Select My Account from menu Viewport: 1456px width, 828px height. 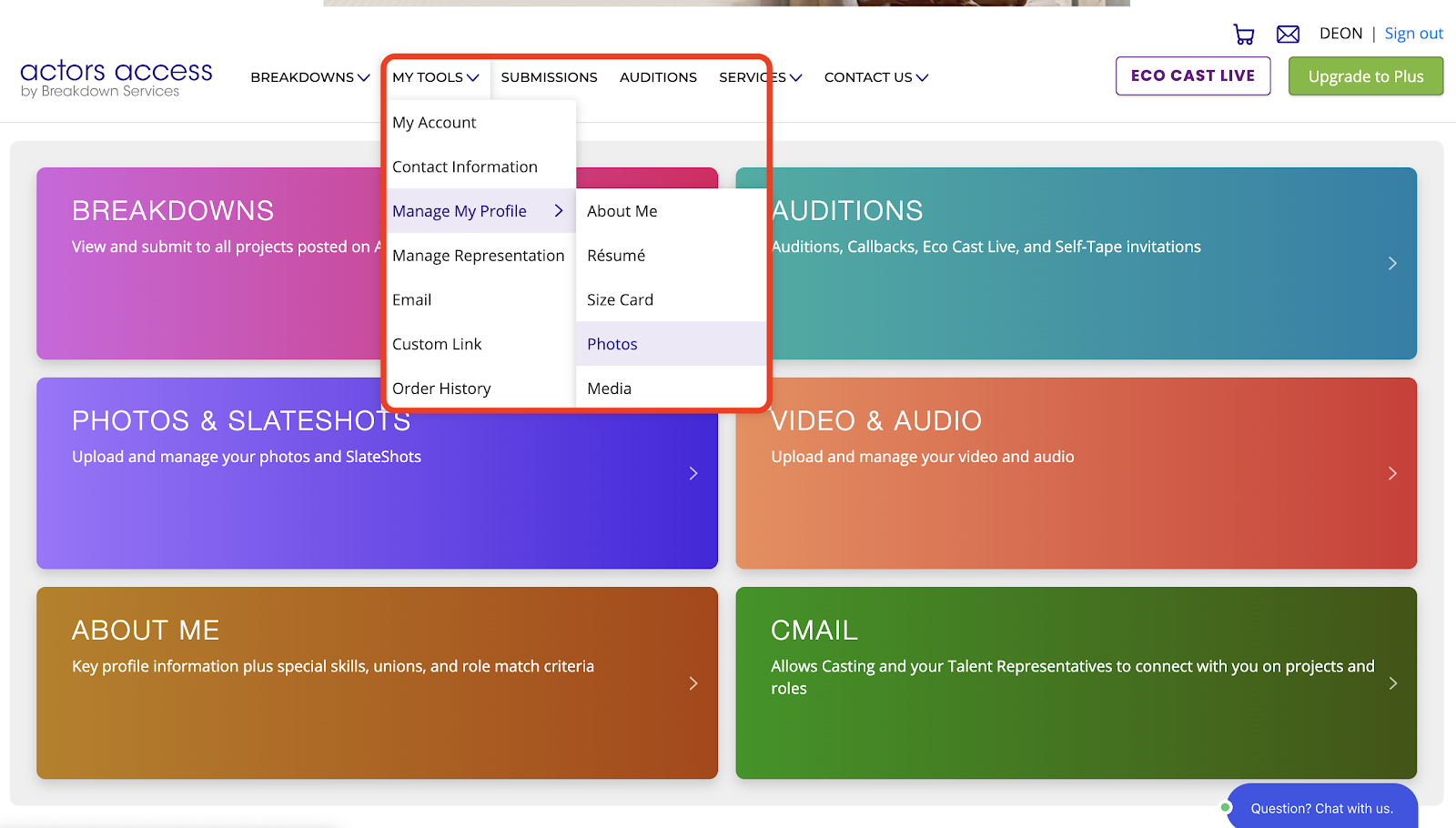tap(481, 123)
